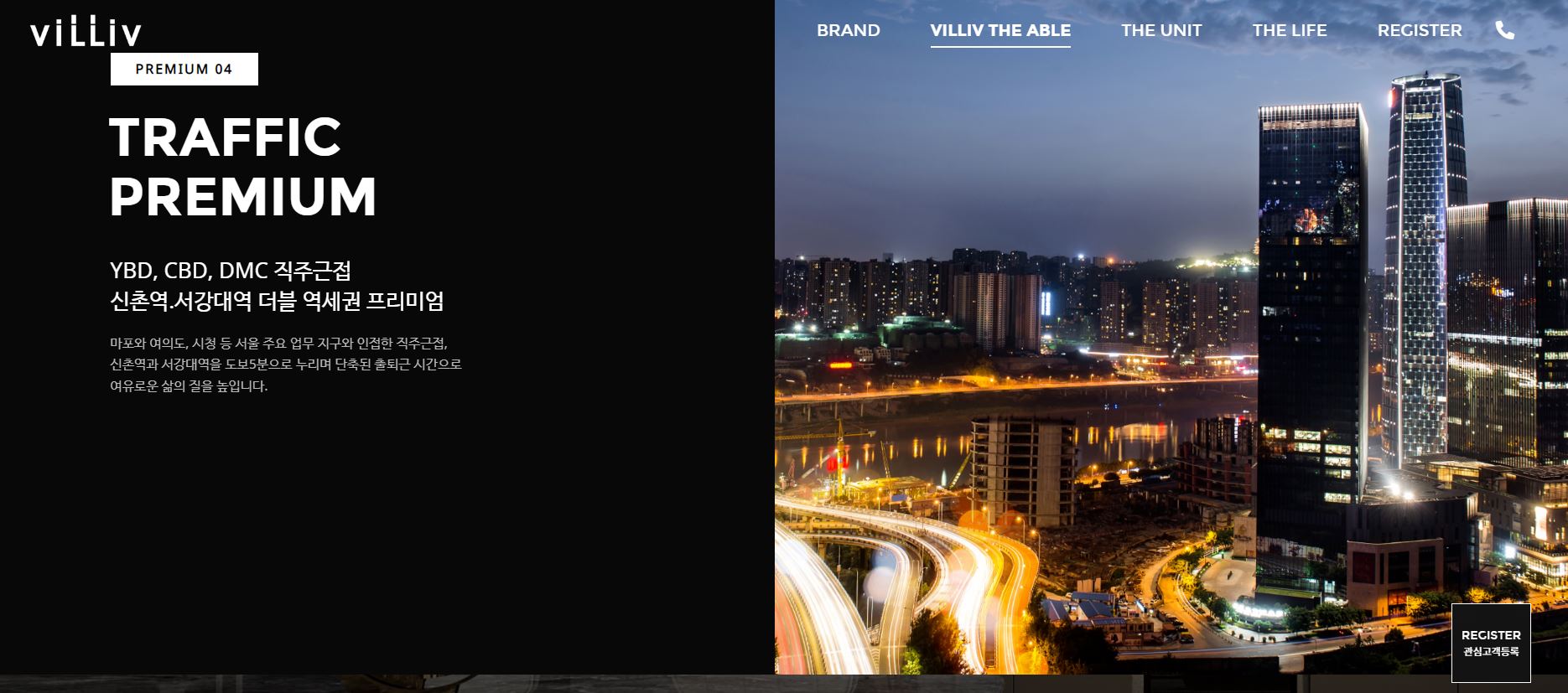Click the paragraph starting with 마포와 여의도

286,365
